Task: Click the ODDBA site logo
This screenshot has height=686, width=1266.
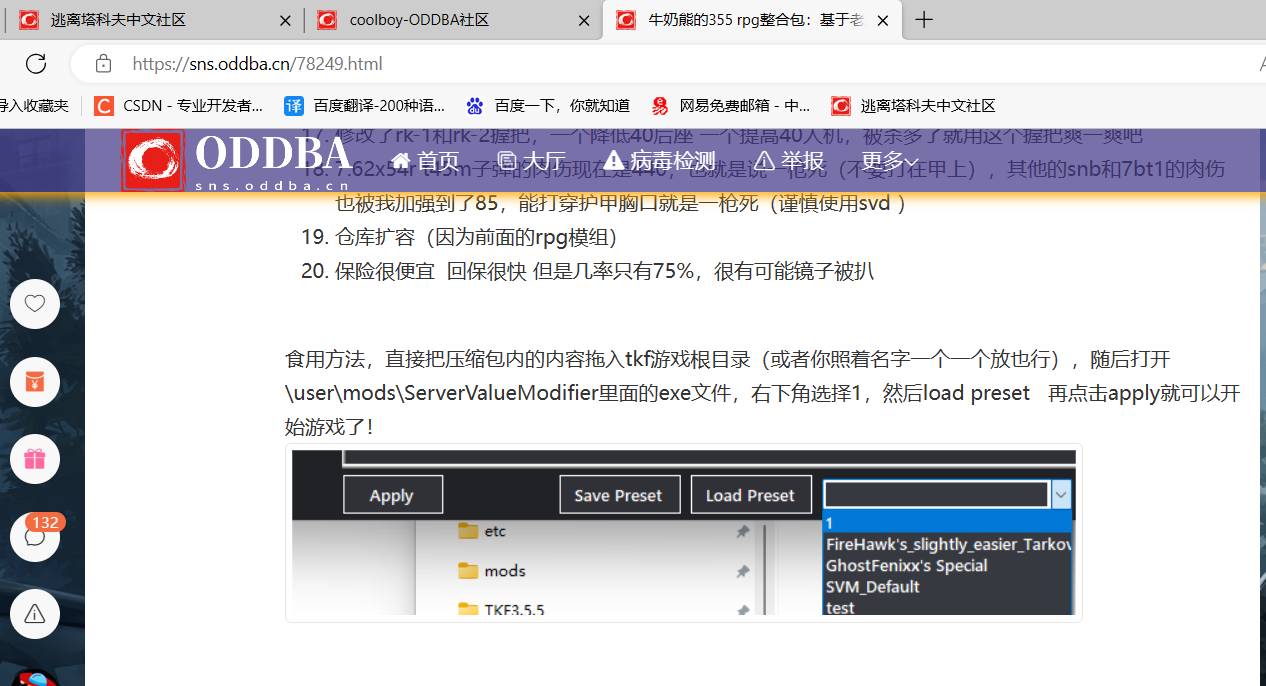Action: pos(236,160)
